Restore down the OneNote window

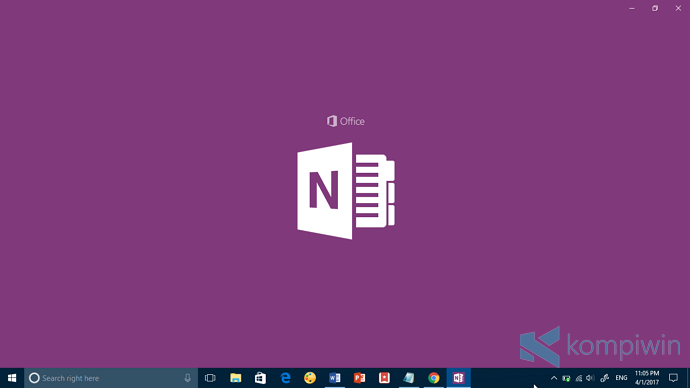[655, 8]
